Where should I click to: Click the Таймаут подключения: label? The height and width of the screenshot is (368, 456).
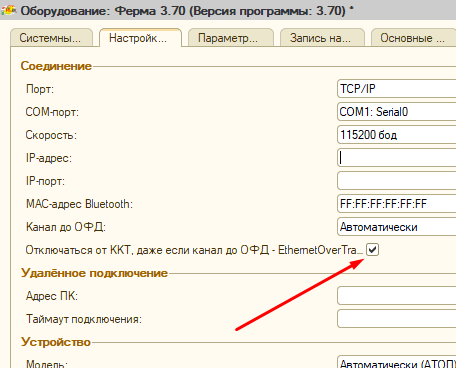[x=84, y=319]
